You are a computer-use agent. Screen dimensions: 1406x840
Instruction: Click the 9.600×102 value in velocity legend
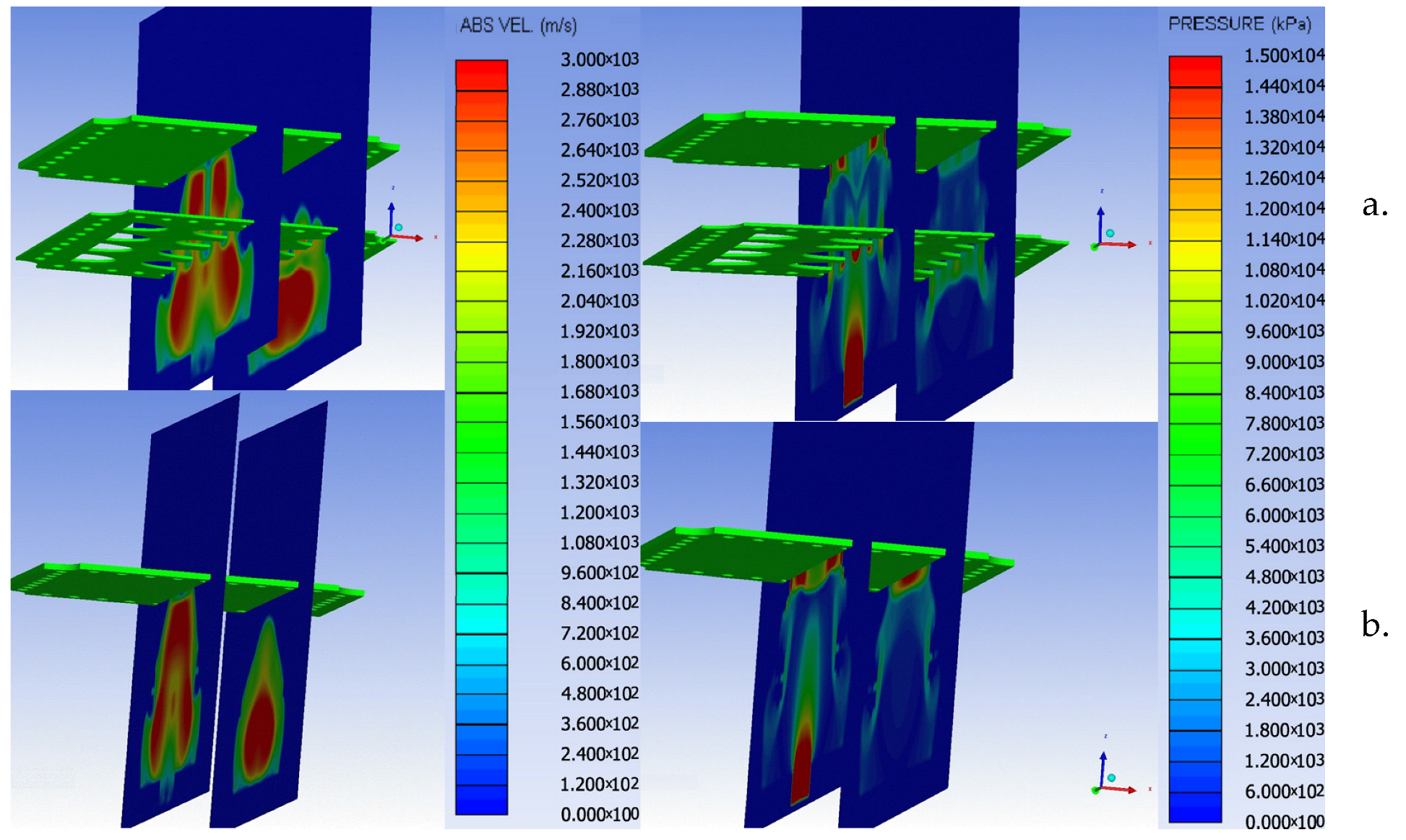click(x=599, y=573)
